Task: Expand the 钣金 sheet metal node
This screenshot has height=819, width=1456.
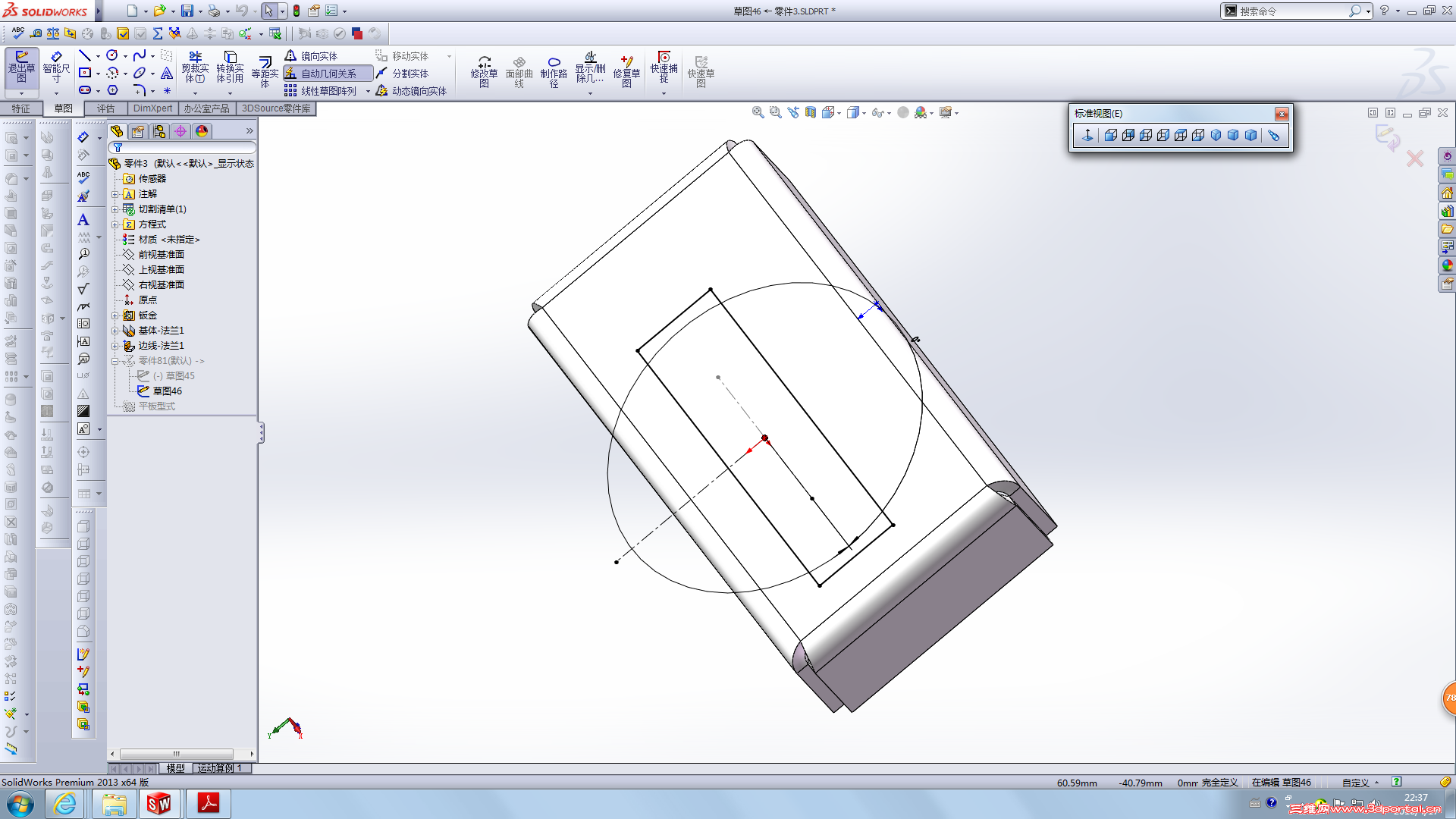Action: [115, 315]
